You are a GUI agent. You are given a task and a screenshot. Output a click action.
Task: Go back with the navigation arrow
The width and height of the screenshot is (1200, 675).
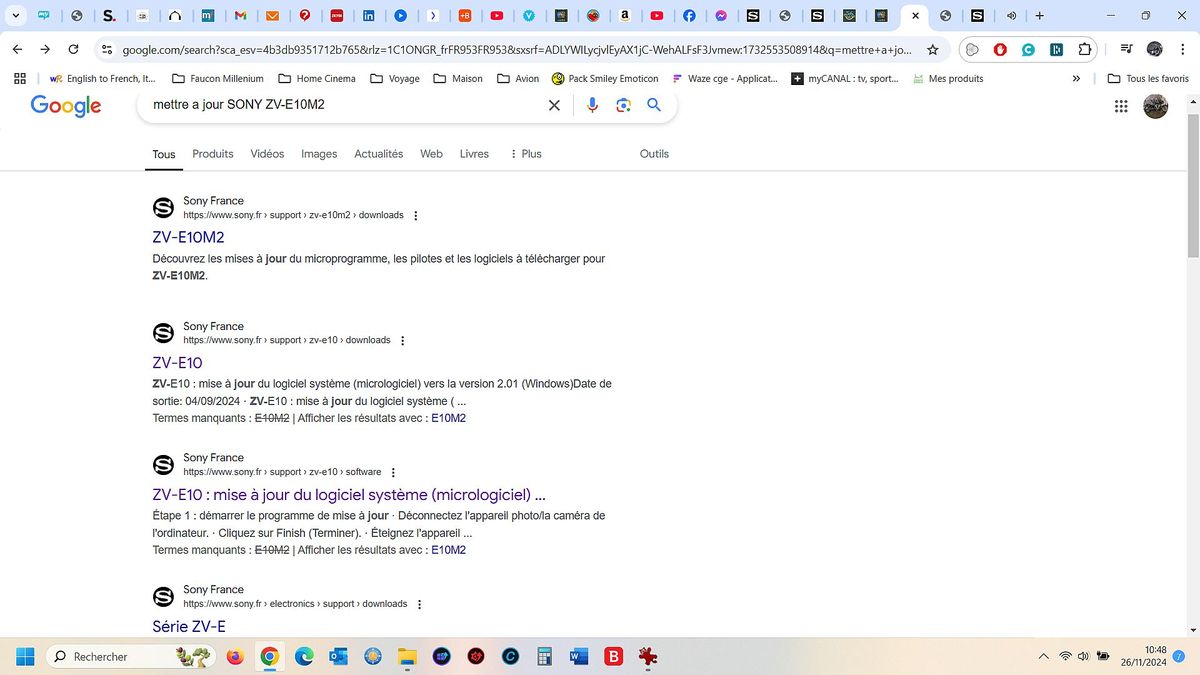pos(16,49)
